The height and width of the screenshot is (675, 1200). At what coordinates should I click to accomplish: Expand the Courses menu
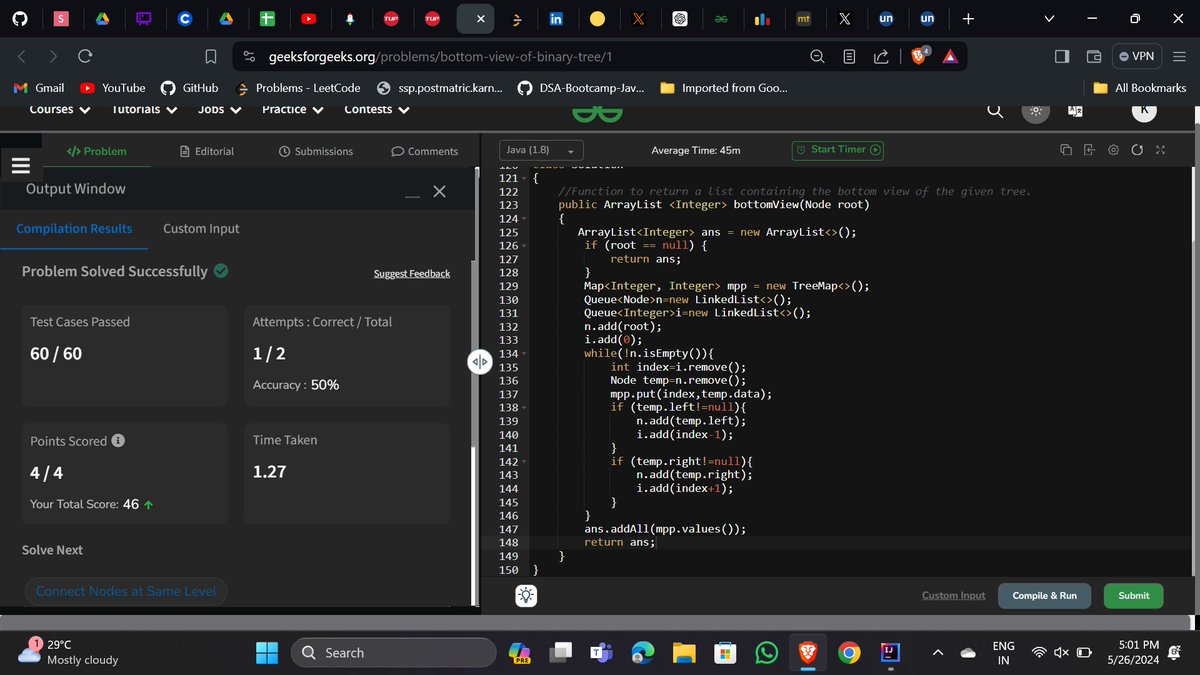point(60,109)
